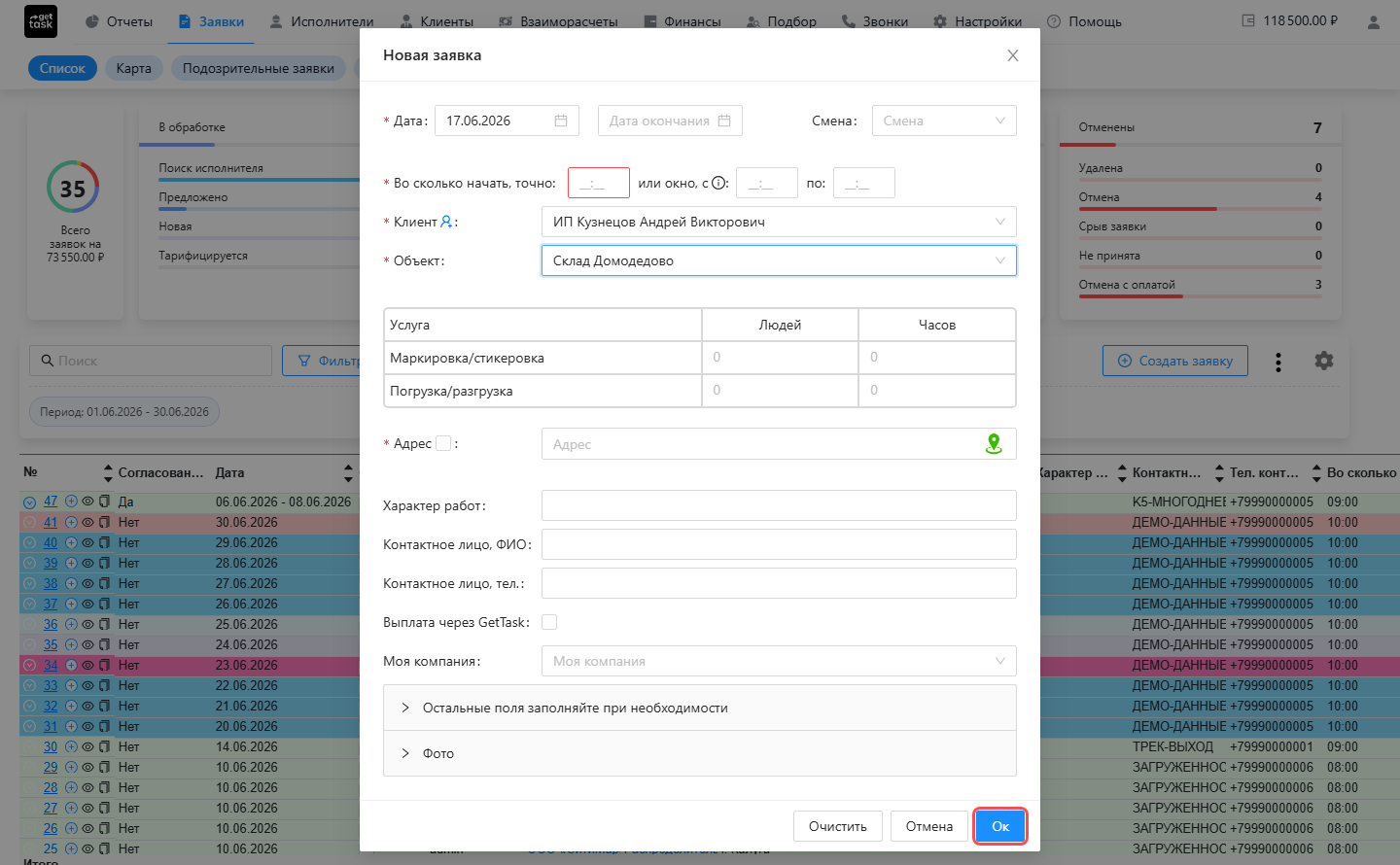Open calendar icon in Дата окончания field

pos(724,121)
